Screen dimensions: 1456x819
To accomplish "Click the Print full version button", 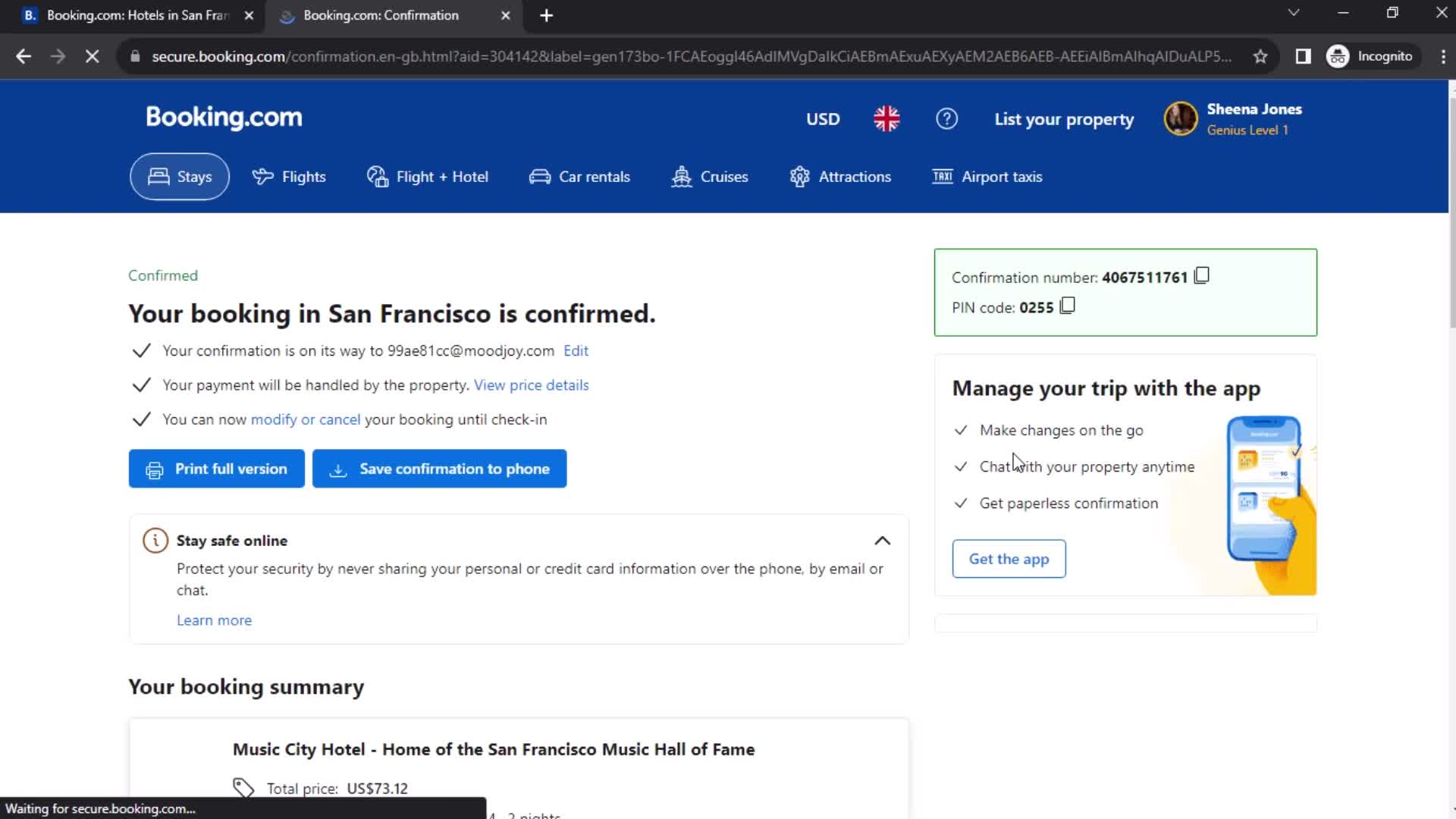I will [216, 468].
